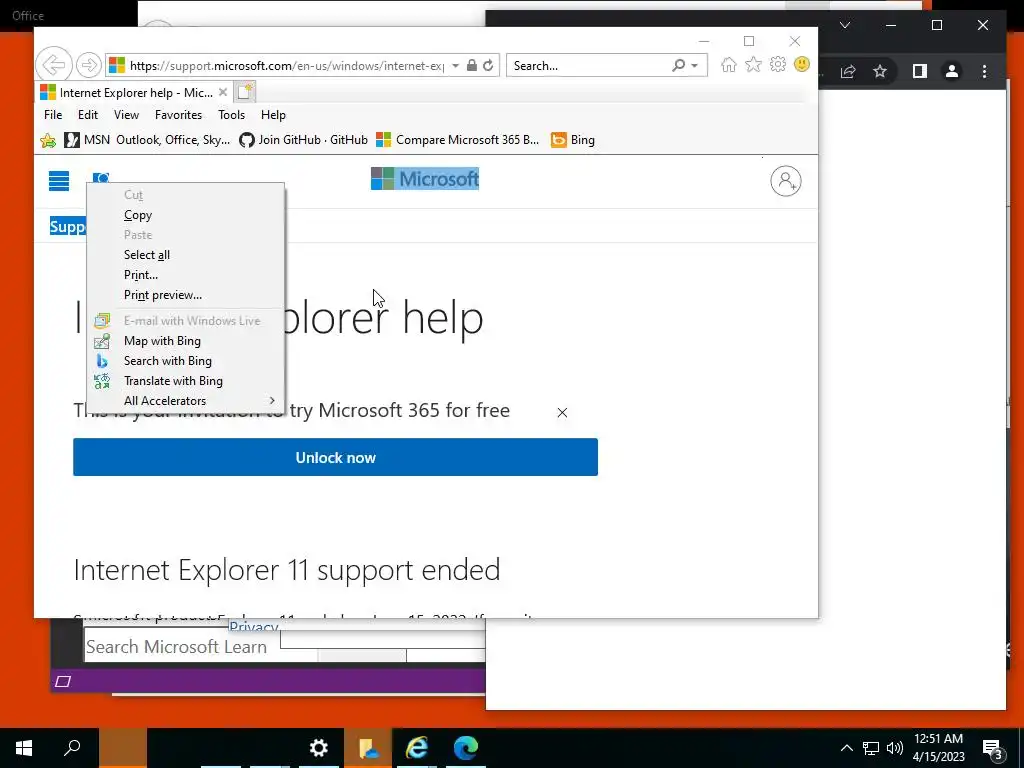The height and width of the screenshot is (768, 1024).
Task: Expand All Accelerators submenu
Action: [185, 401]
